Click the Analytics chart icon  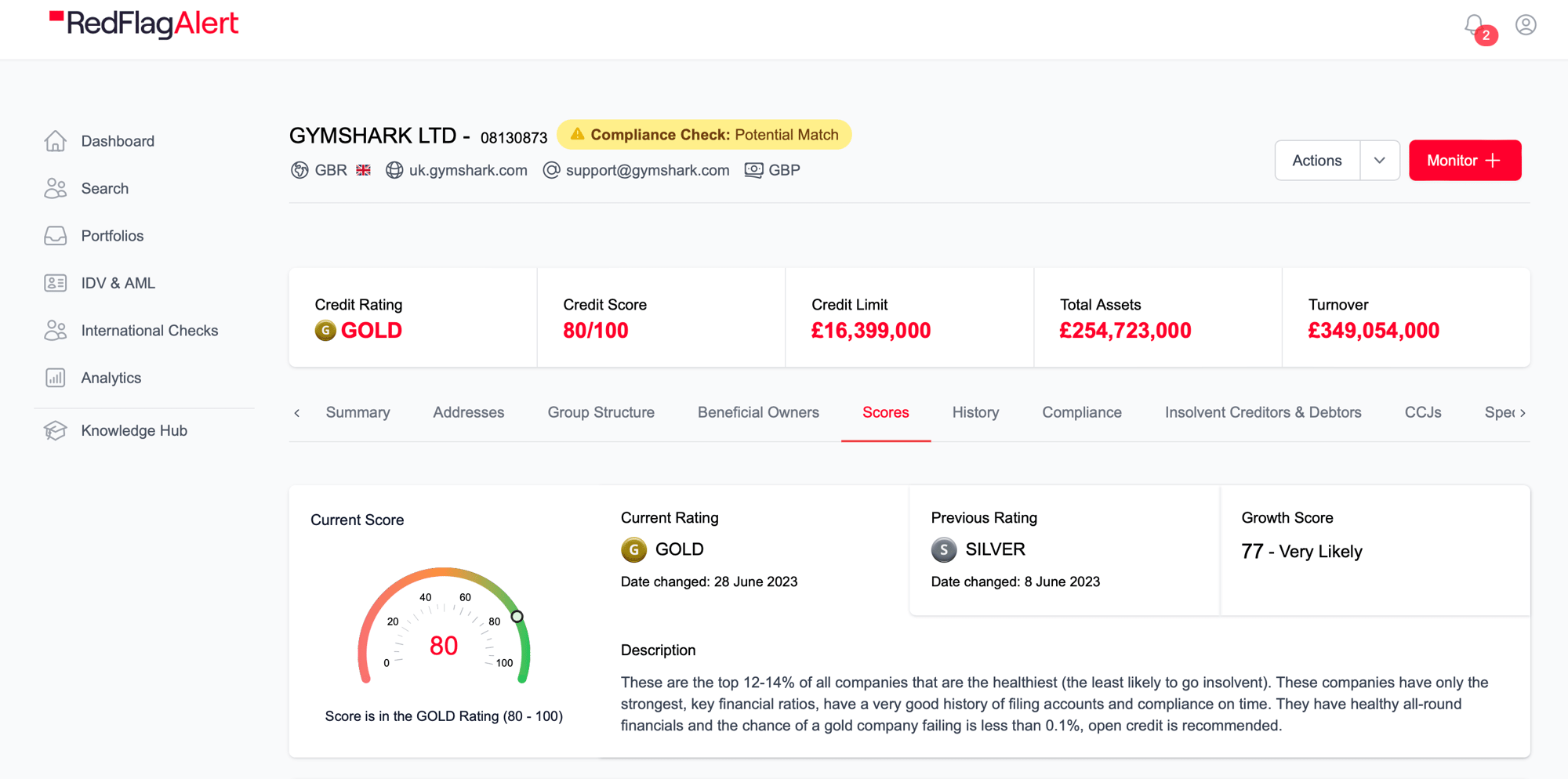pyautogui.click(x=56, y=378)
